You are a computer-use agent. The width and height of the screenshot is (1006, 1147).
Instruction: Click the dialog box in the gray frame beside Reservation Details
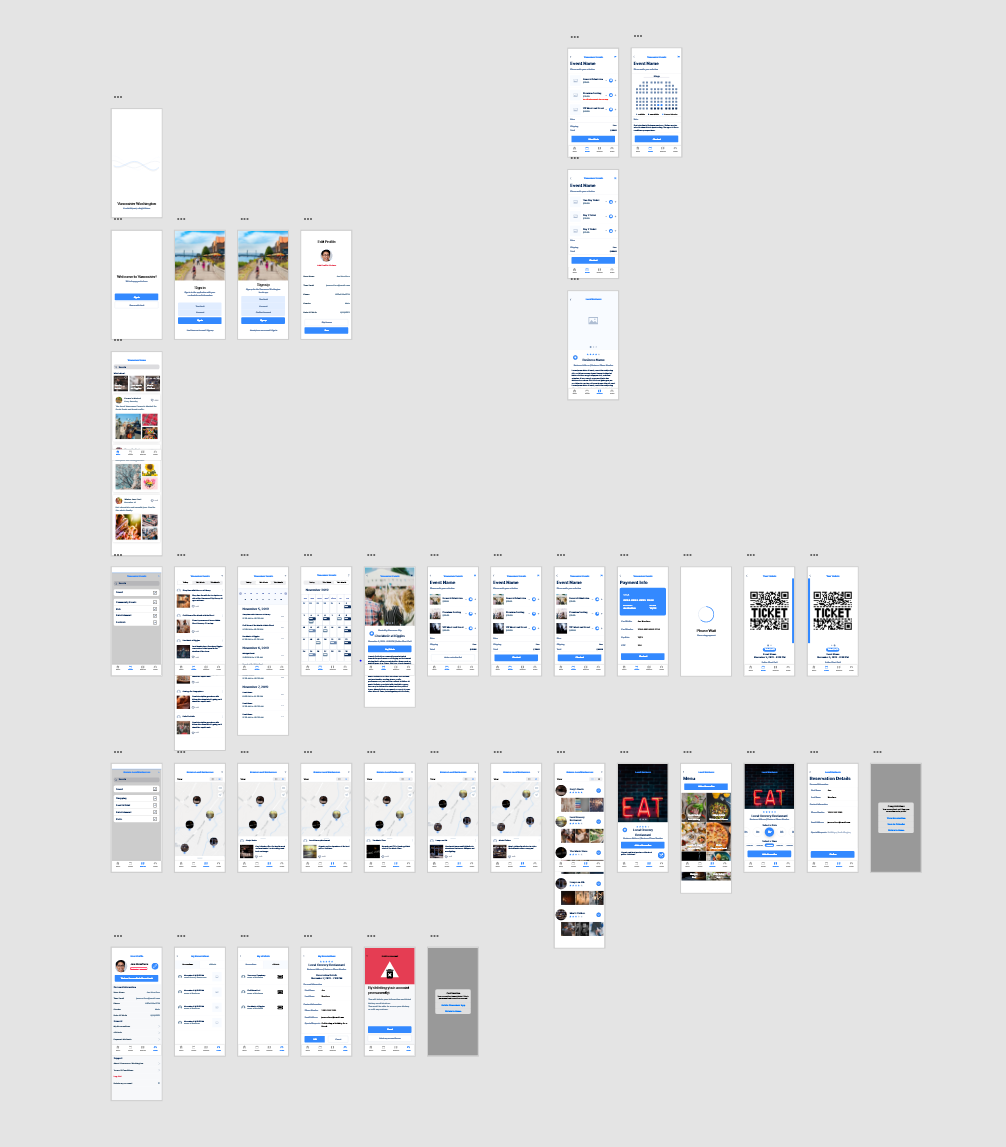pyautogui.click(x=896, y=818)
